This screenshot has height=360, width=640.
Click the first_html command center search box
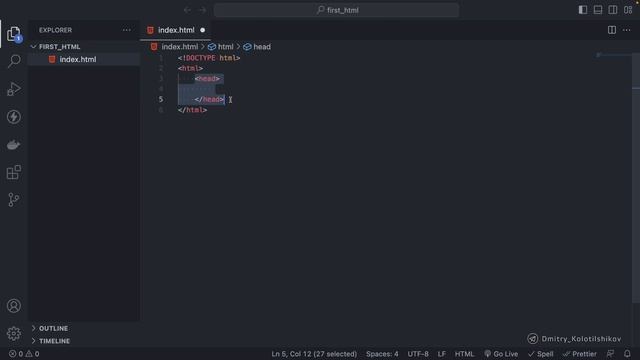pyautogui.click(x=336, y=10)
